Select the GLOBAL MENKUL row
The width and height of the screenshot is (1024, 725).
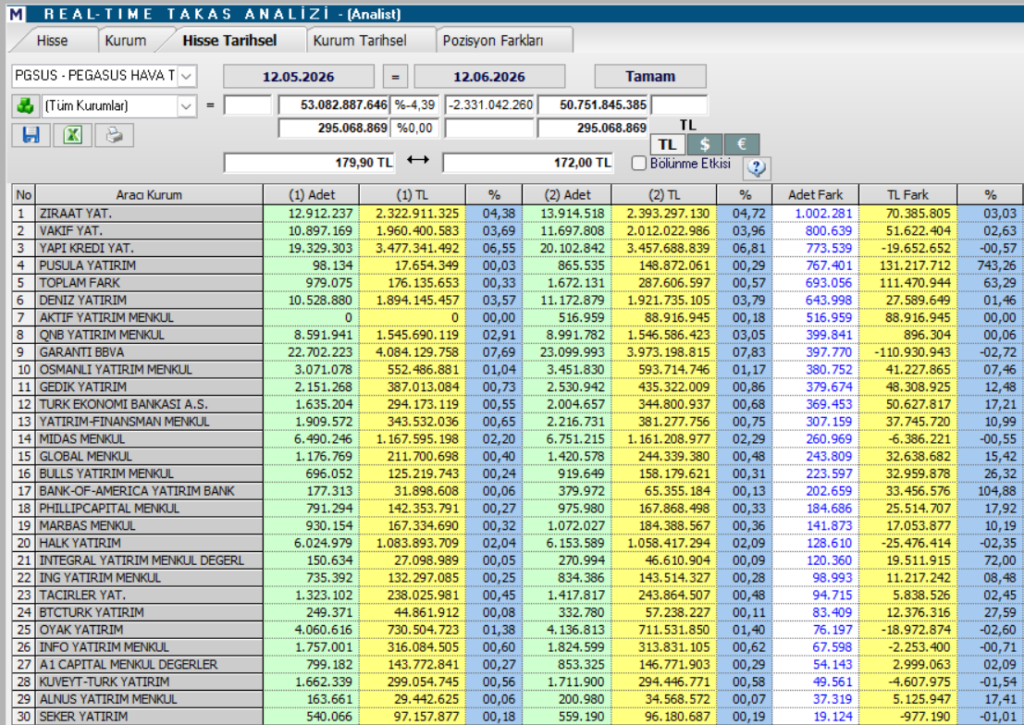click(517, 456)
